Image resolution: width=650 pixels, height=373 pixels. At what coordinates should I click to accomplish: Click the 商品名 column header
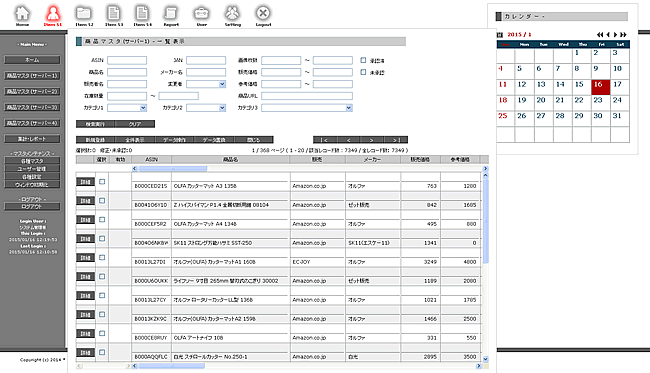(x=230, y=160)
